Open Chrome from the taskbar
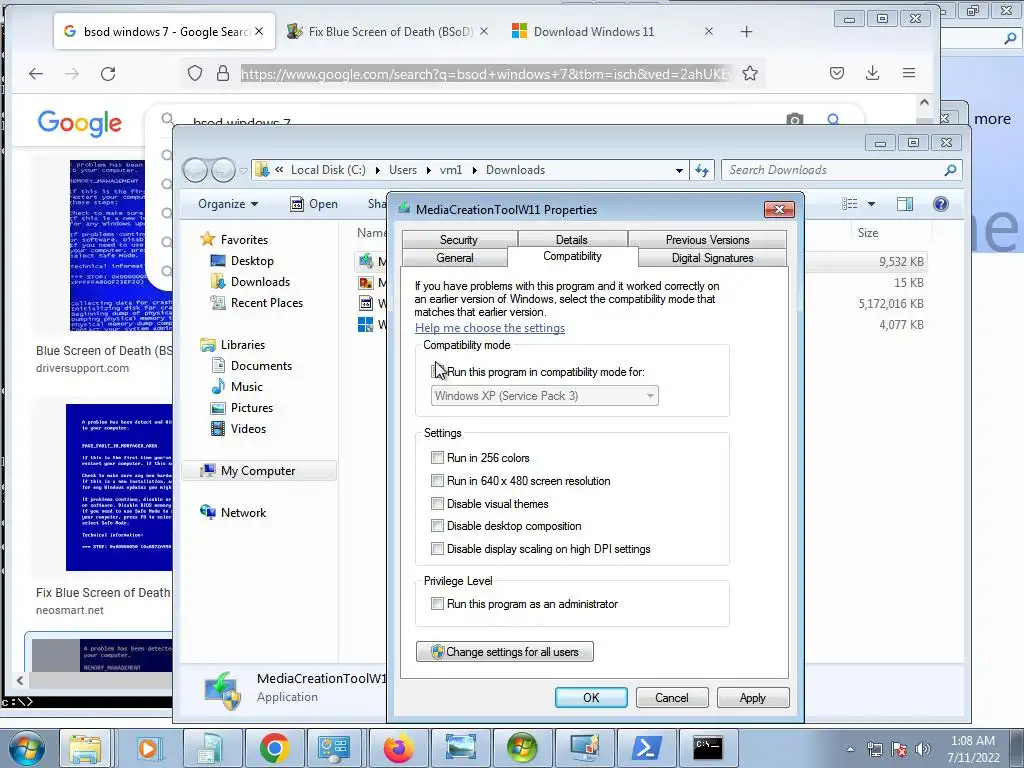The width and height of the screenshot is (1024, 768). (275, 747)
